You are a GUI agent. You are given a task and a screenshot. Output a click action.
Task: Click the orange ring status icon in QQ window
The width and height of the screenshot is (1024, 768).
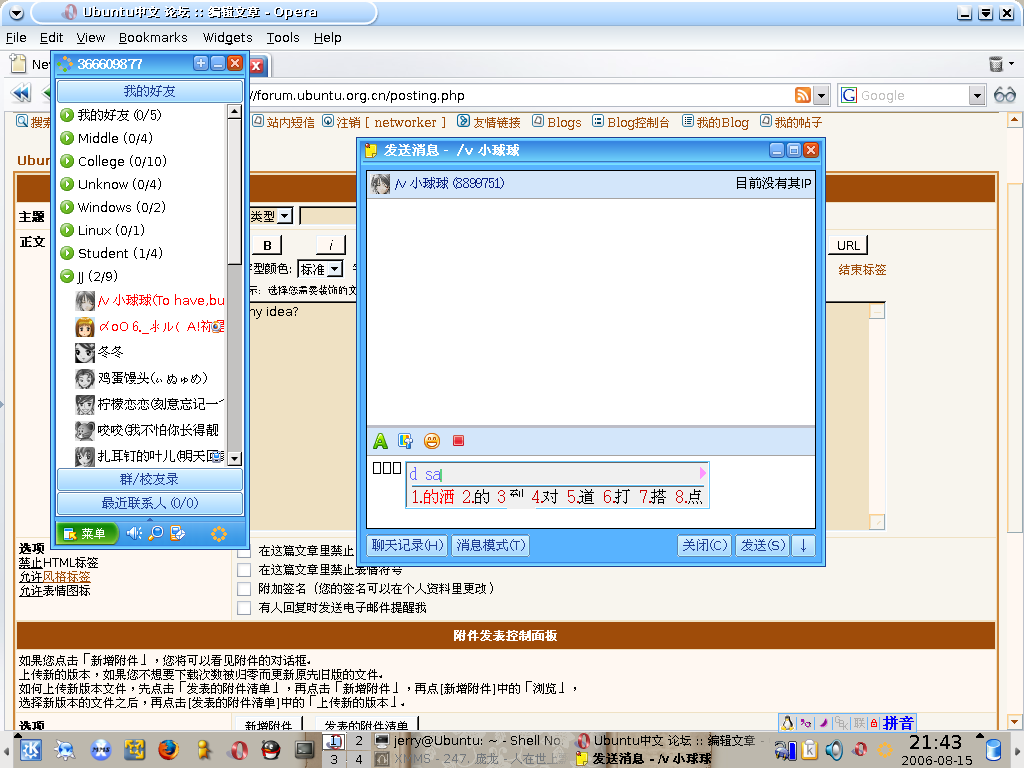[219, 534]
